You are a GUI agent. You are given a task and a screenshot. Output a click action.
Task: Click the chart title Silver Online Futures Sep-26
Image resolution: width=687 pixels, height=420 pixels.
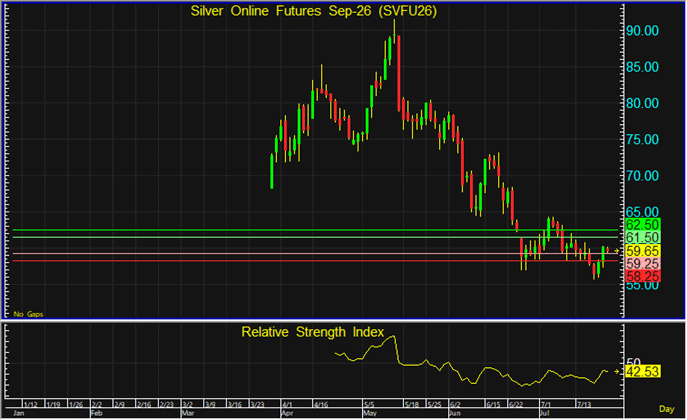(313, 11)
